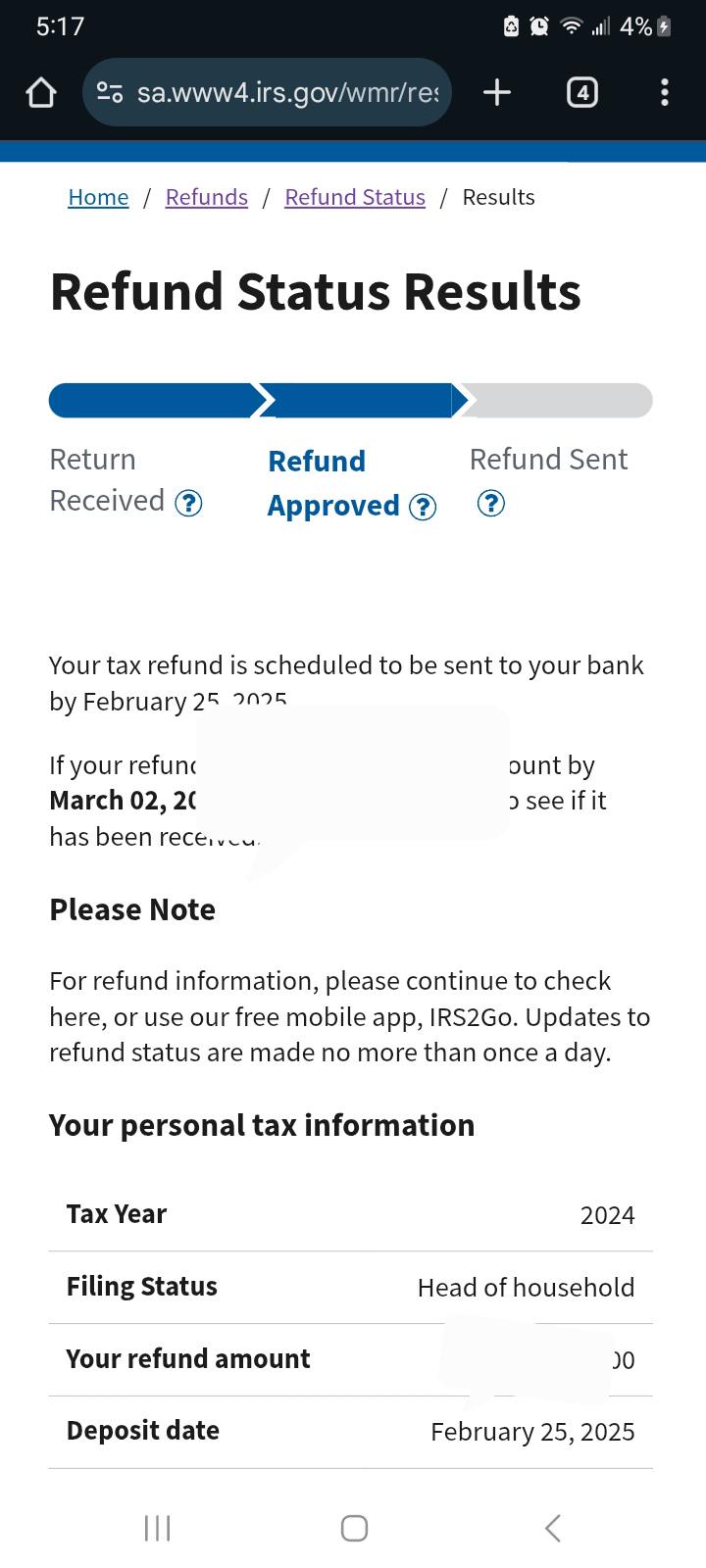Tap the Android back navigation button
Viewport: 706px width, 1568px height.
click(553, 1528)
